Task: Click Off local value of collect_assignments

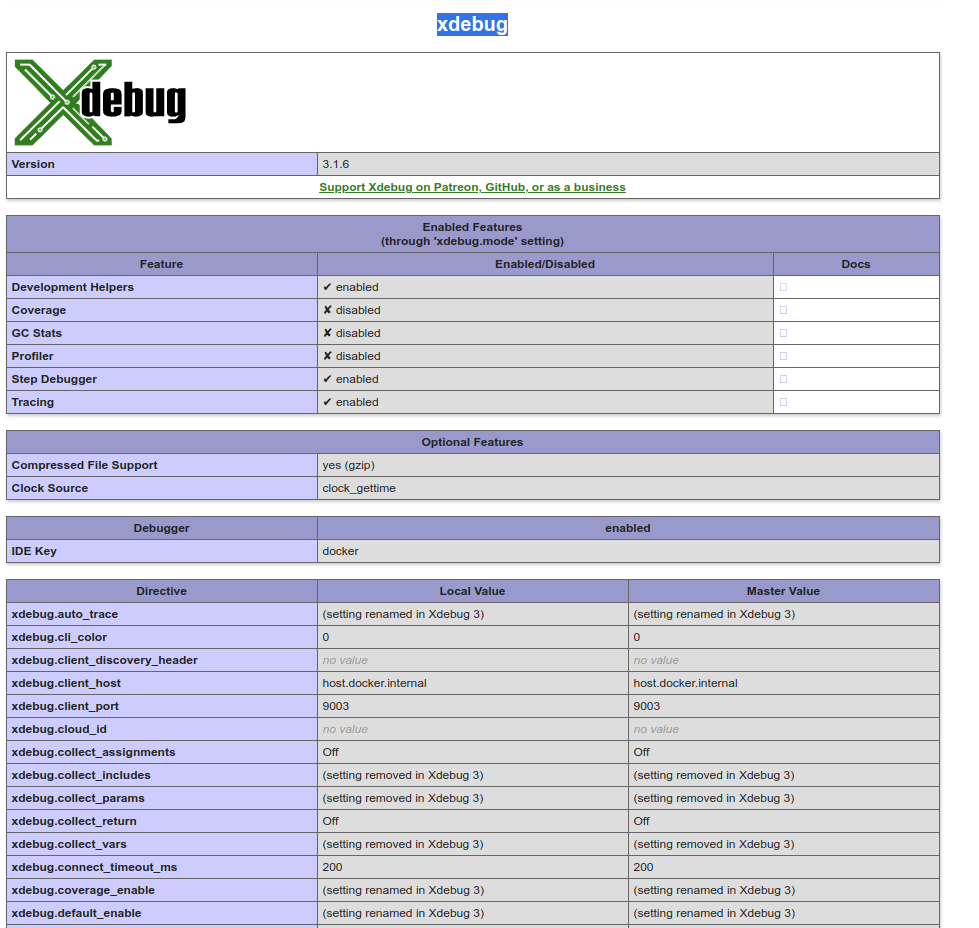Action: [x=330, y=753]
